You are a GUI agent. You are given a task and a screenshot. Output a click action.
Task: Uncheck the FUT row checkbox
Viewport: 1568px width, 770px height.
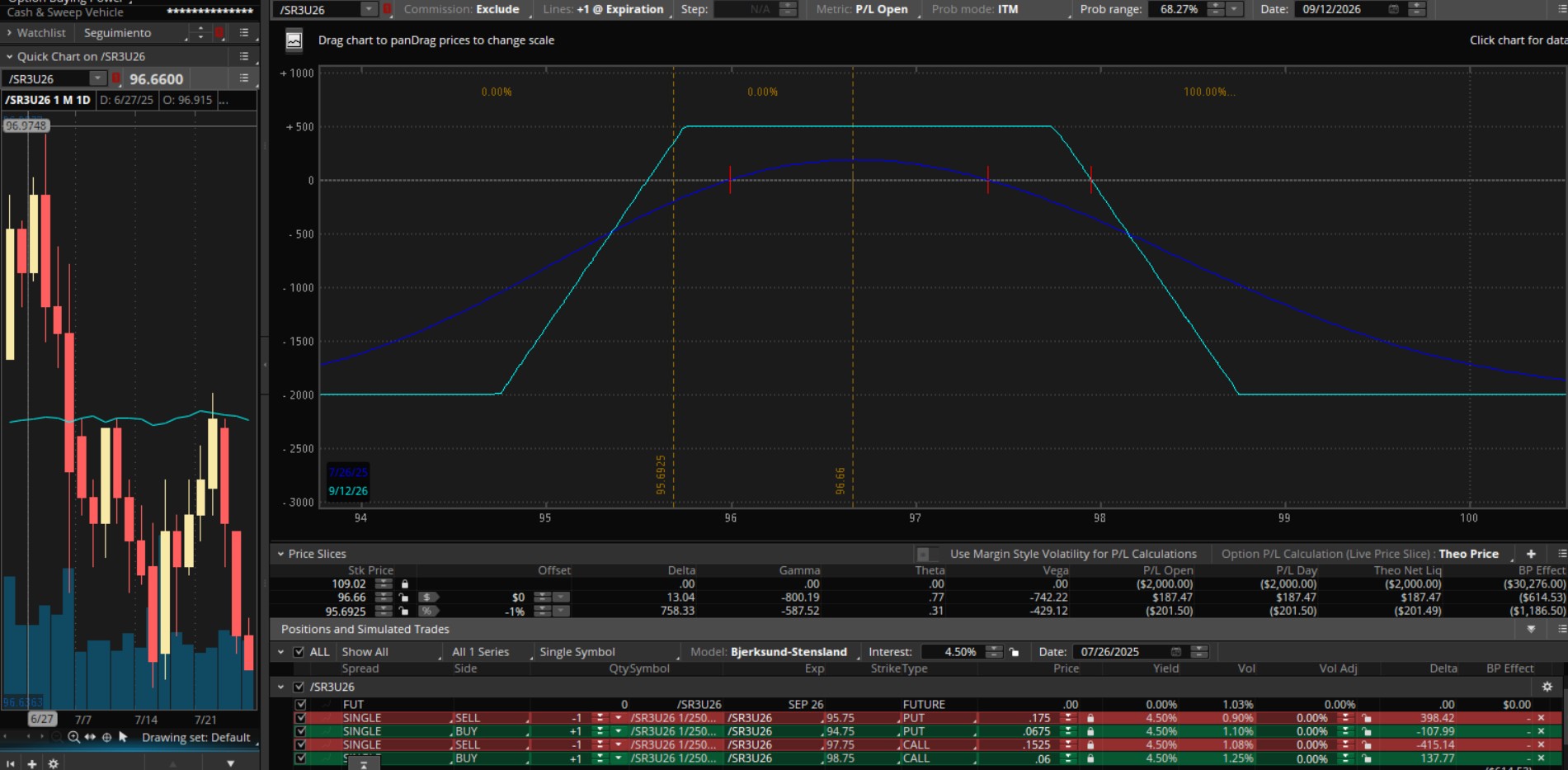[300, 705]
